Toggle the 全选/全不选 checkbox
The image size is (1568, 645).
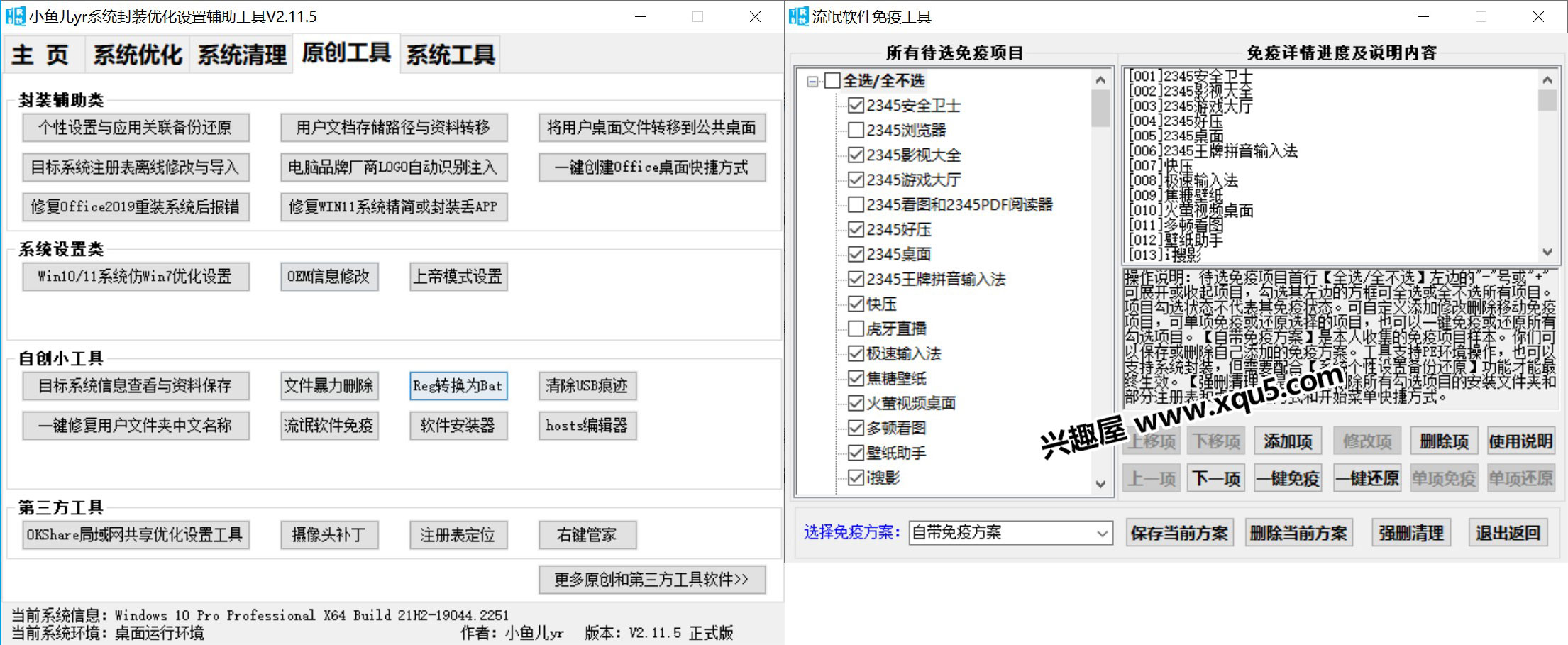pyautogui.click(x=832, y=81)
